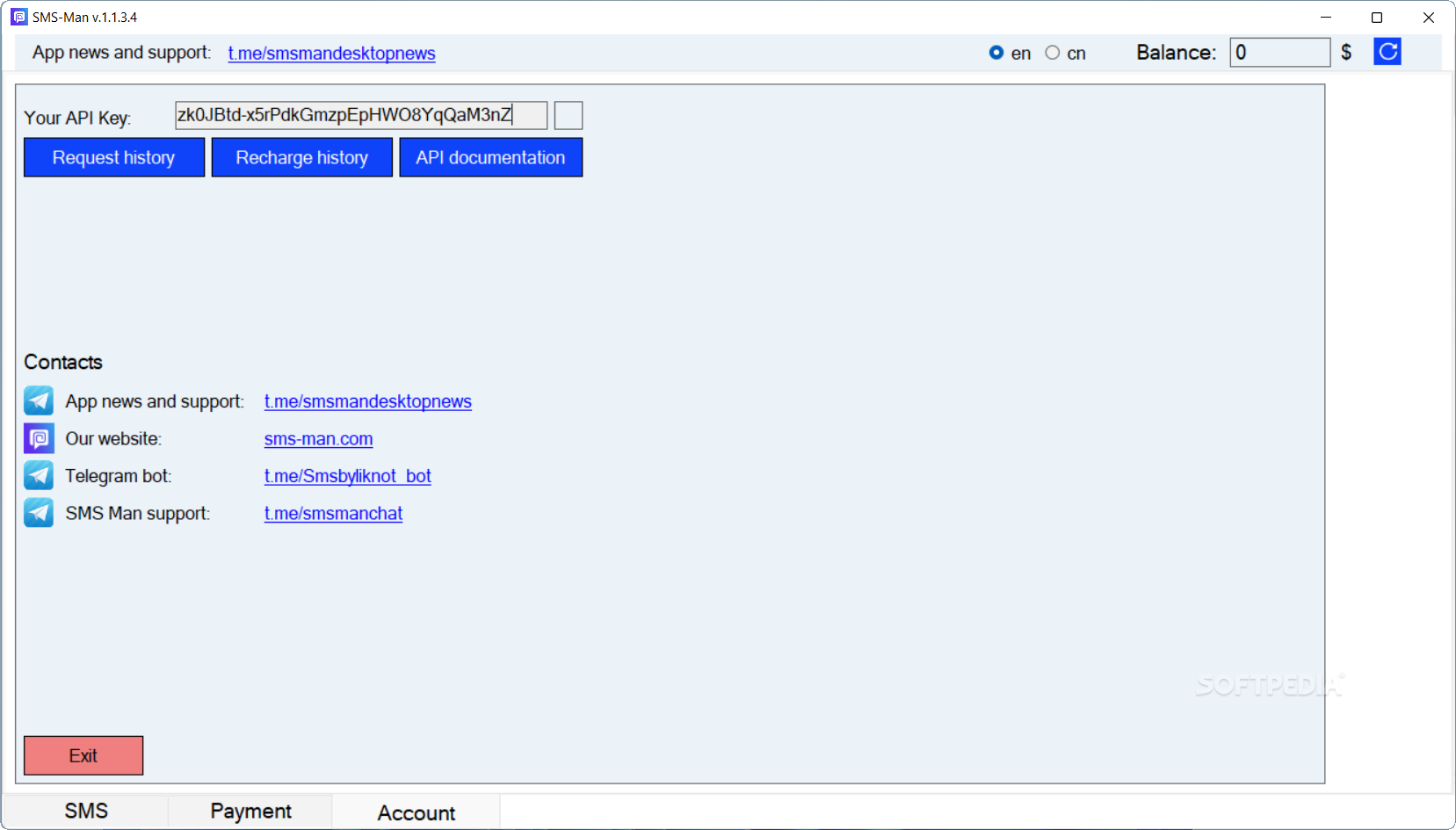Click the Telegram icon beside SMS Man support
The width and height of the screenshot is (1456, 830).
pos(39,513)
